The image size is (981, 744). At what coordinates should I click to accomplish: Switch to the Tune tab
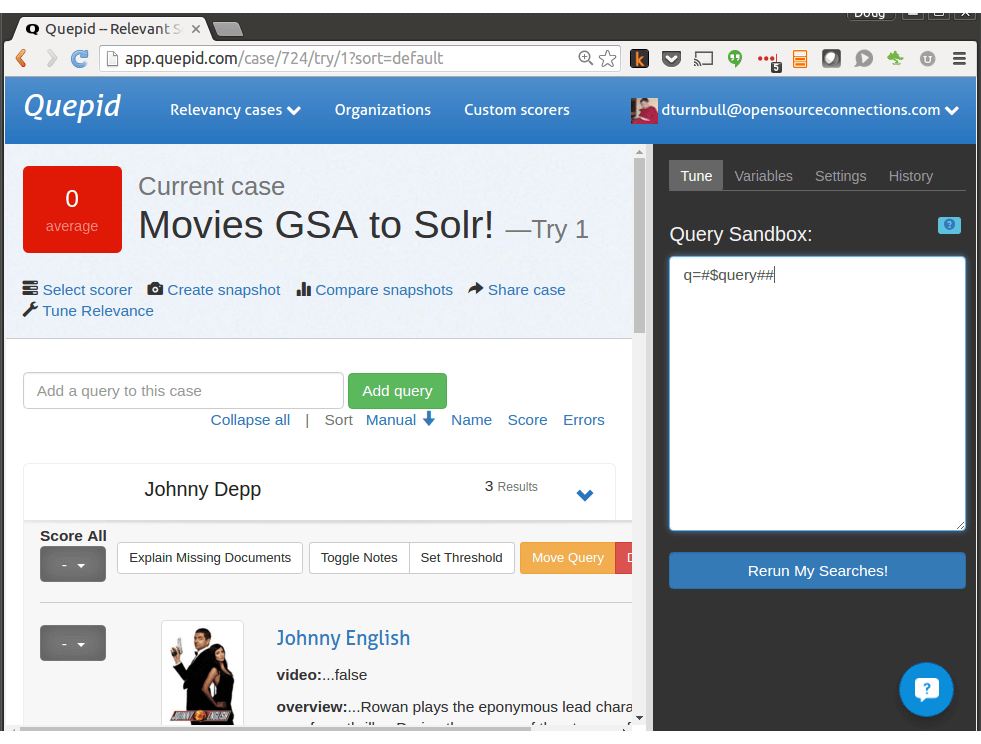(x=696, y=176)
